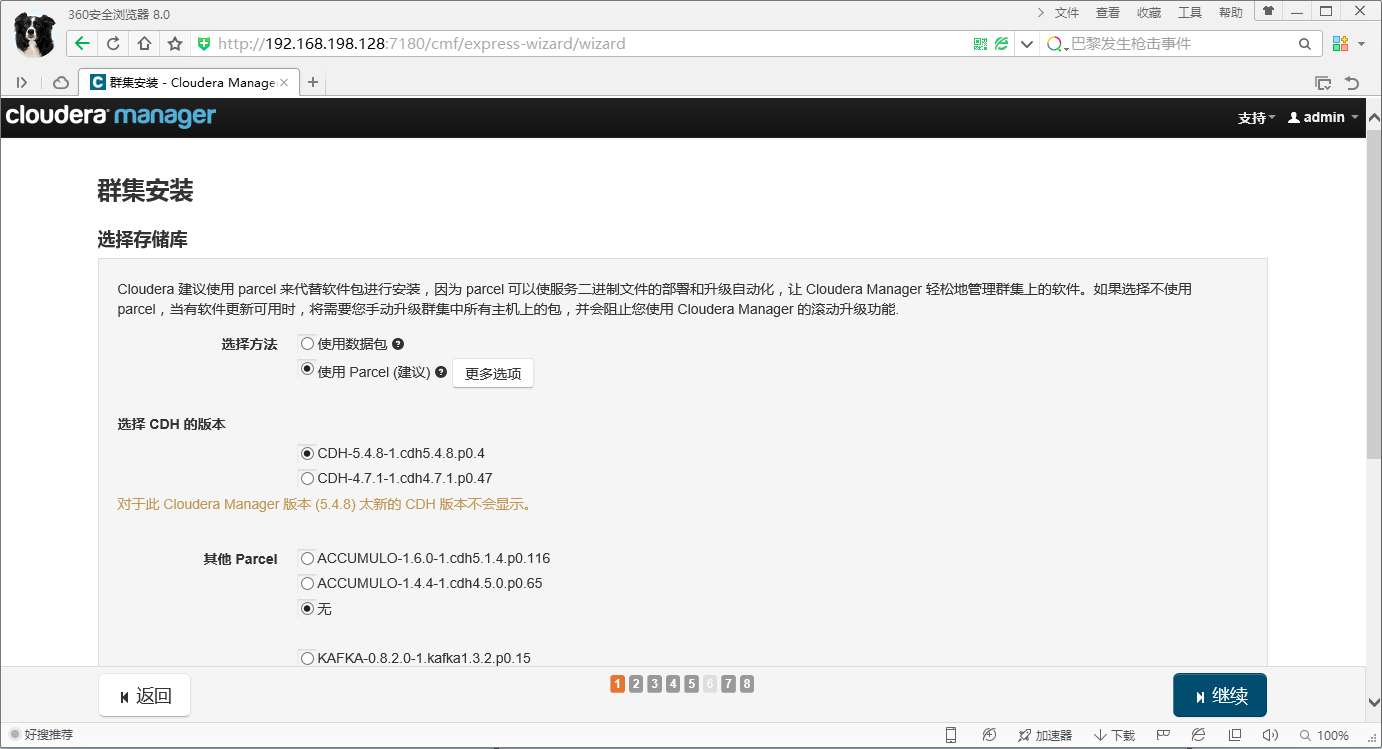Open the admin user dropdown
The image size is (1382, 749).
1323,118
